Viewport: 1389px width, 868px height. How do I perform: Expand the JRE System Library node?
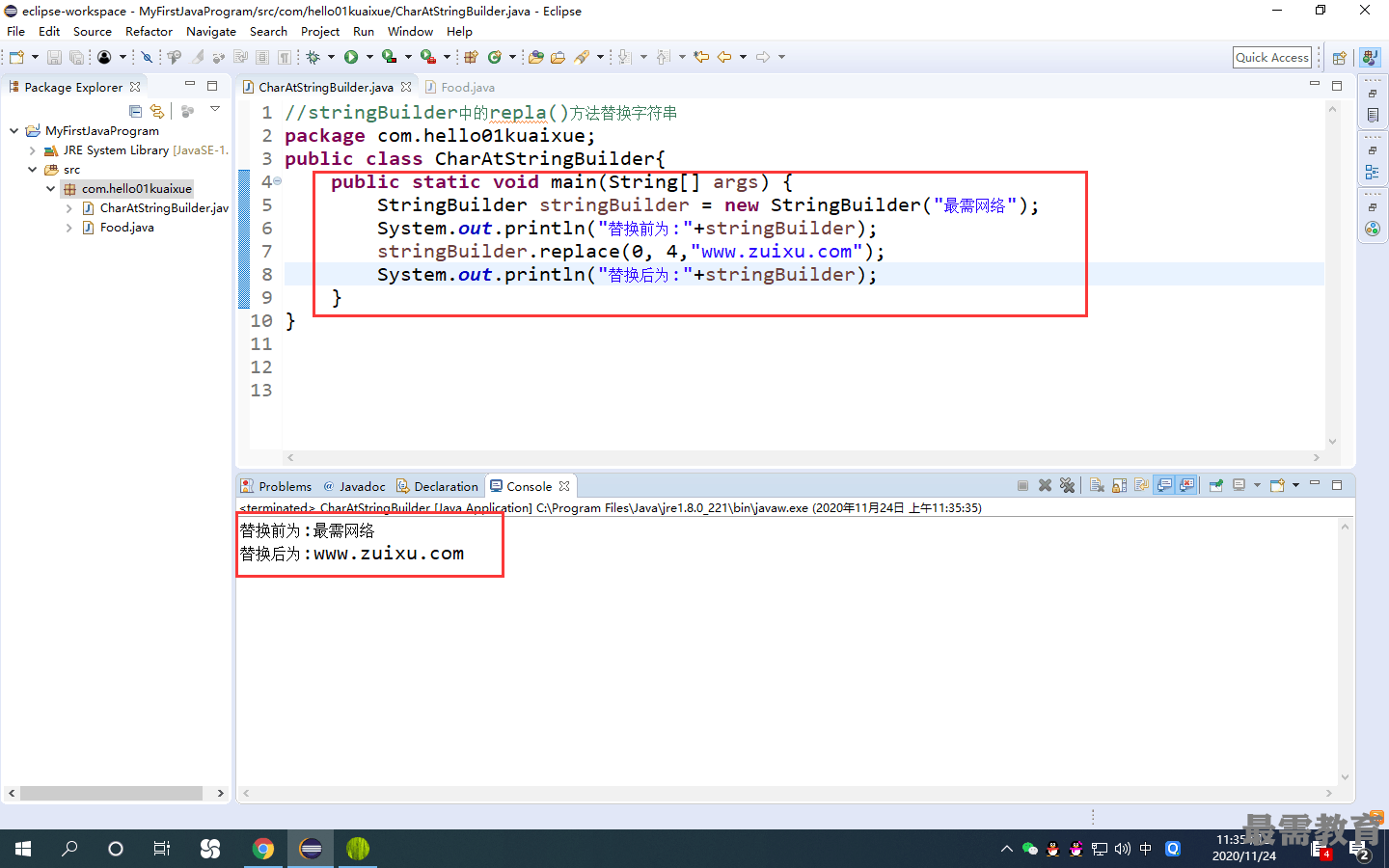coord(33,150)
